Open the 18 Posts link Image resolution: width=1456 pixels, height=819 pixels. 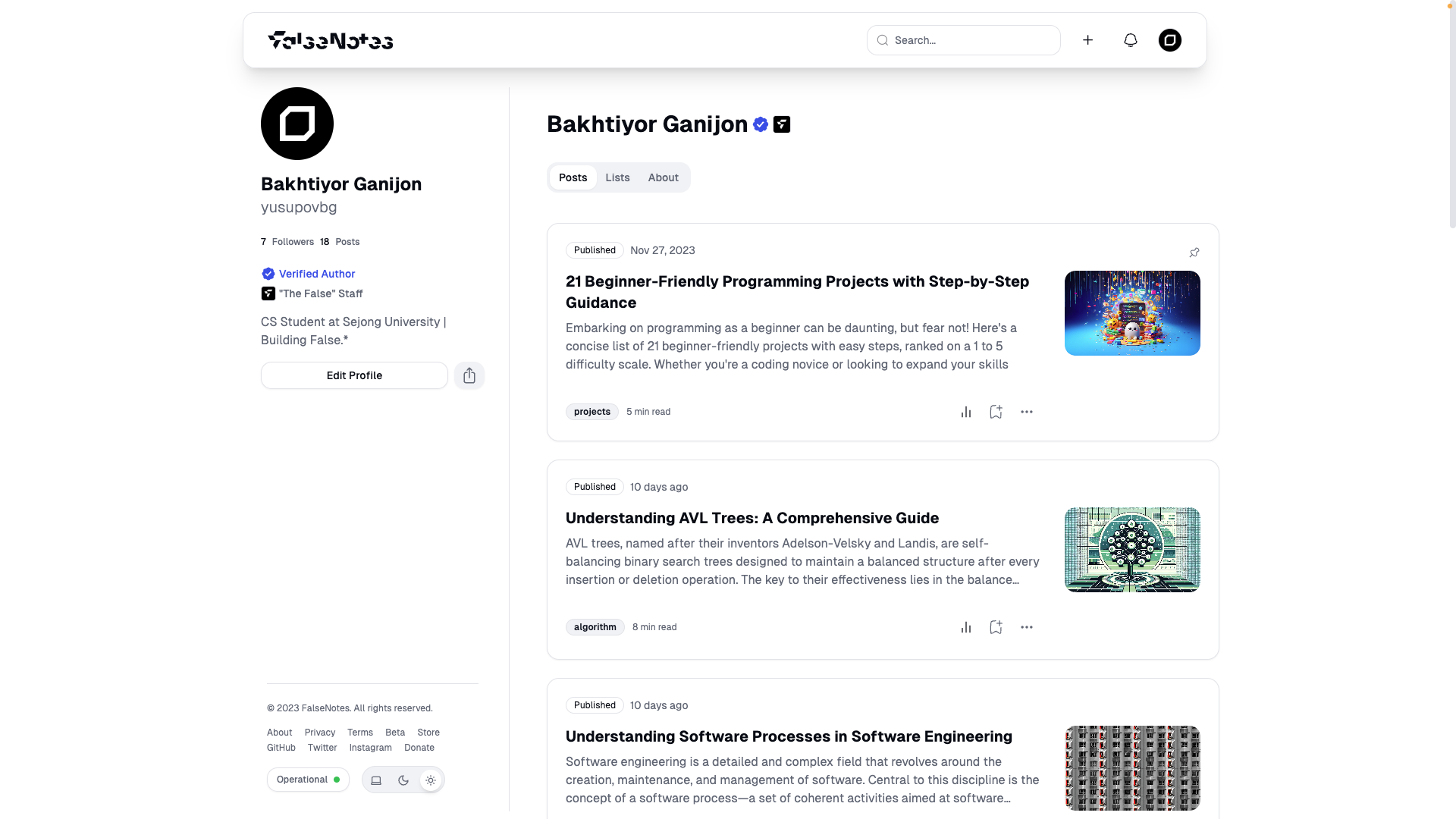pos(340,242)
